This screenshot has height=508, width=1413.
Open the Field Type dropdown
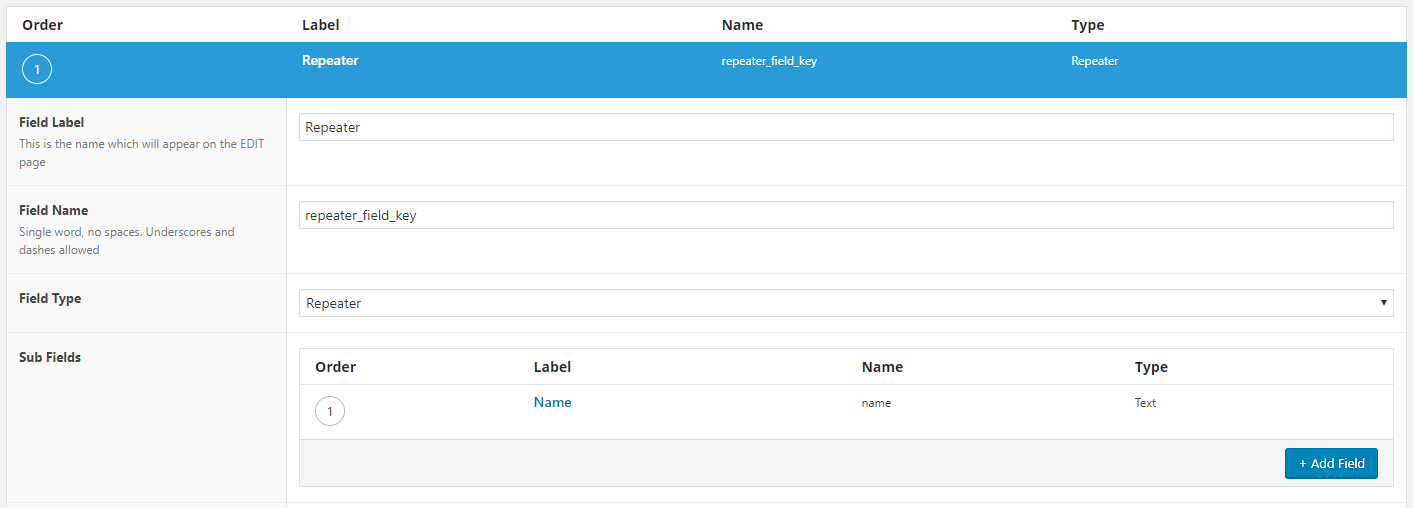tap(845, 303)
